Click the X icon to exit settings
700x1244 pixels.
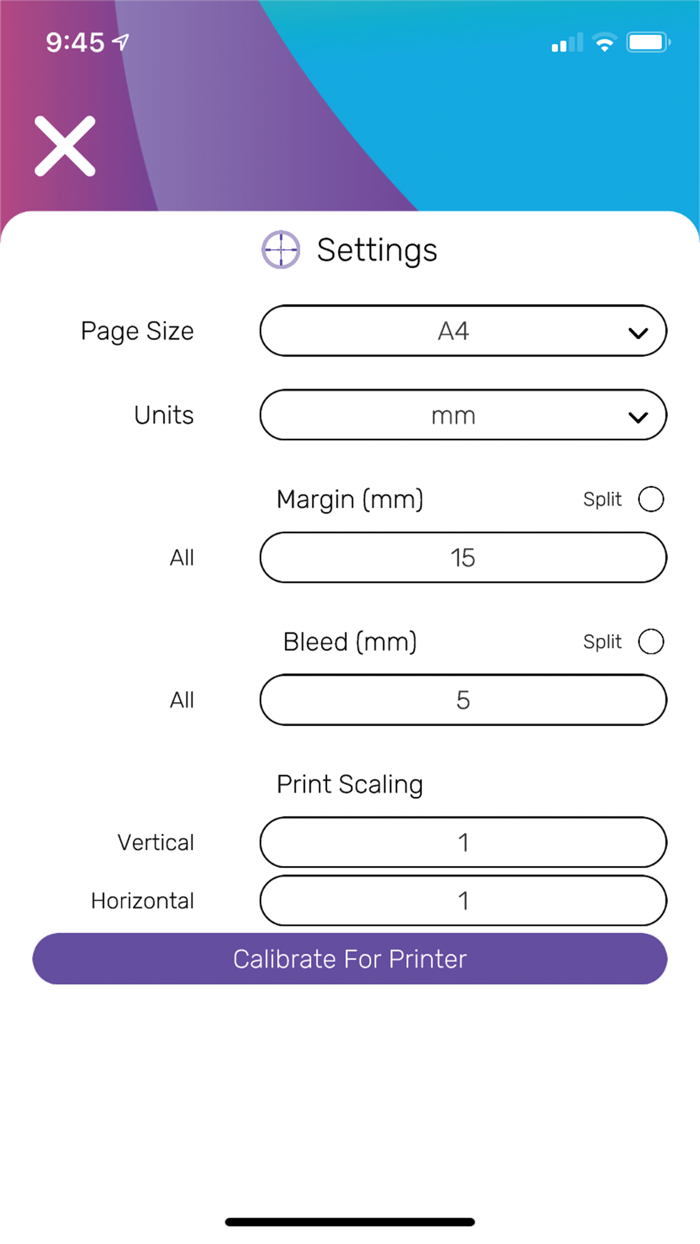coord(64,146)
